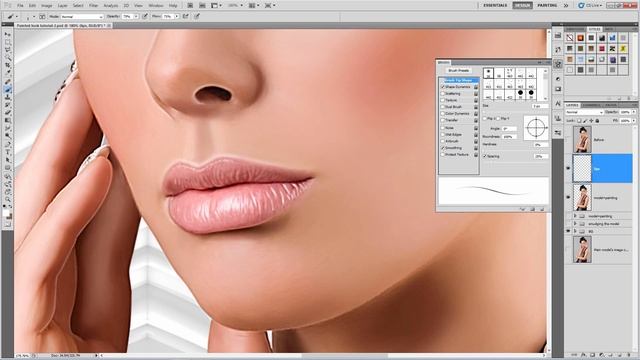The image size is (640, 360).
Task: Enable the Texture checkbox
Action: click(x=443, y=100)
